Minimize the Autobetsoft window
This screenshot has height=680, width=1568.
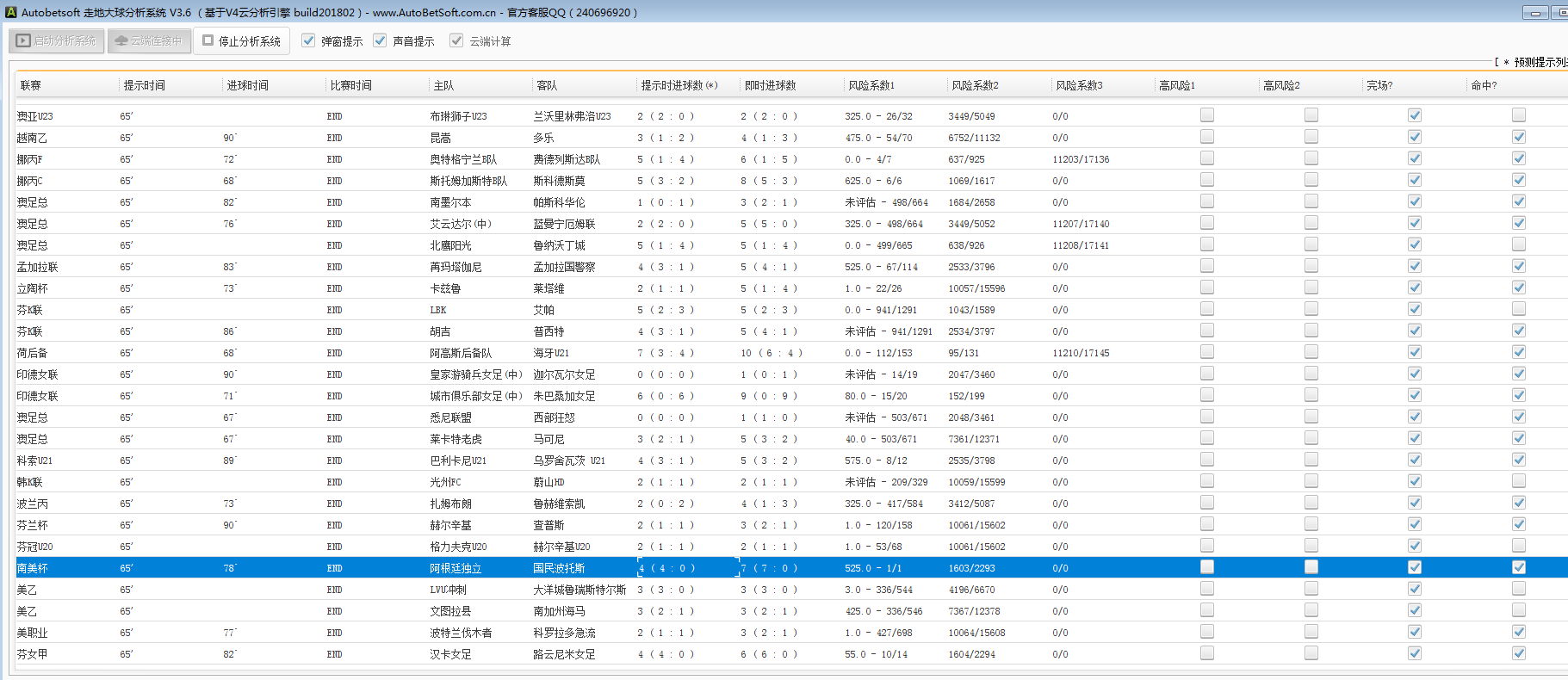1535,12
